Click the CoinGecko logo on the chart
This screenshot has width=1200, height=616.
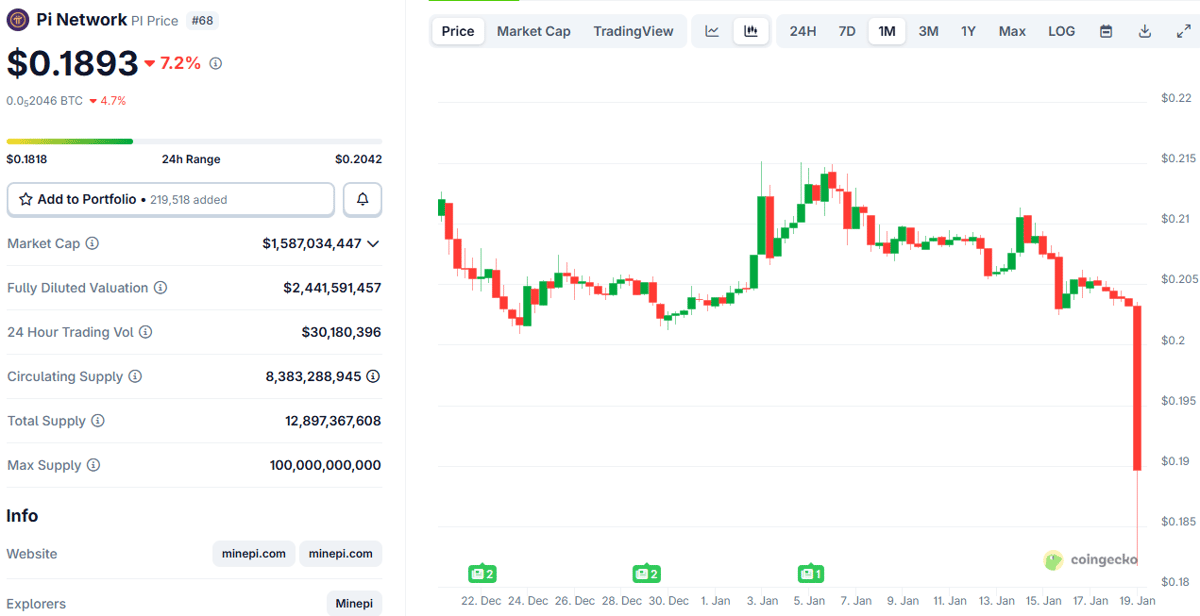1090,560
